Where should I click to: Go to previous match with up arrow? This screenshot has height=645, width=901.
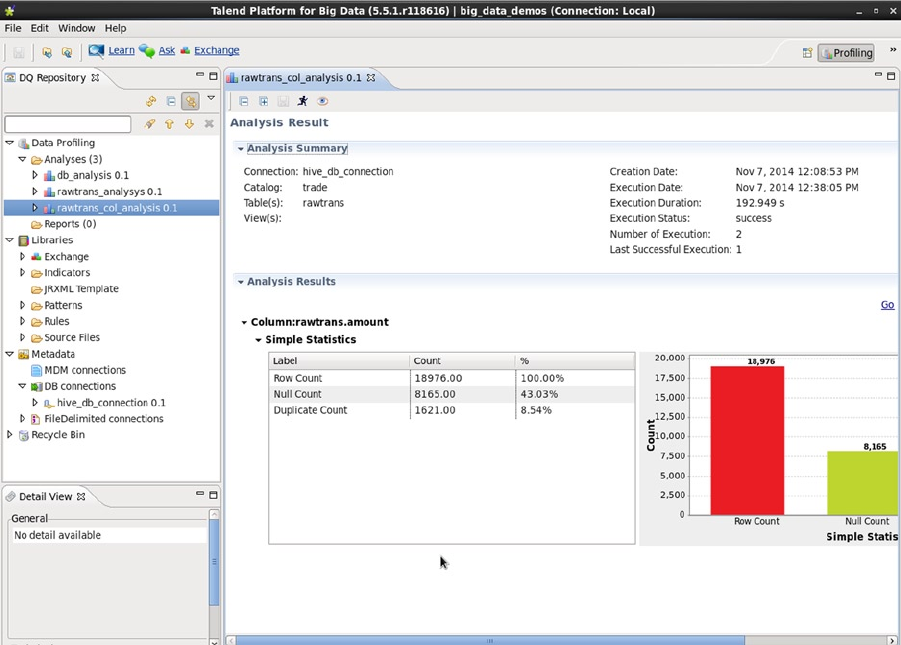click(x=170, y=124)
